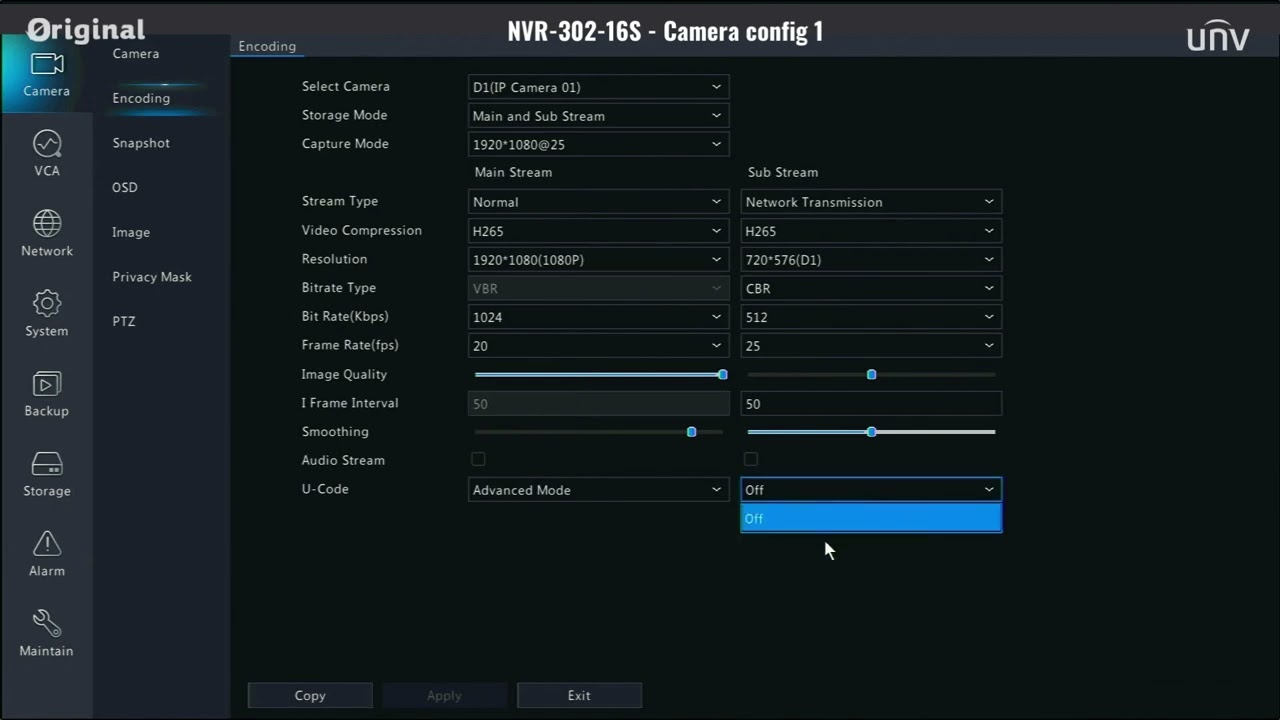
Task: Toggle Sub Stream Audio Stream checkbox
Action: pos(751,459)
